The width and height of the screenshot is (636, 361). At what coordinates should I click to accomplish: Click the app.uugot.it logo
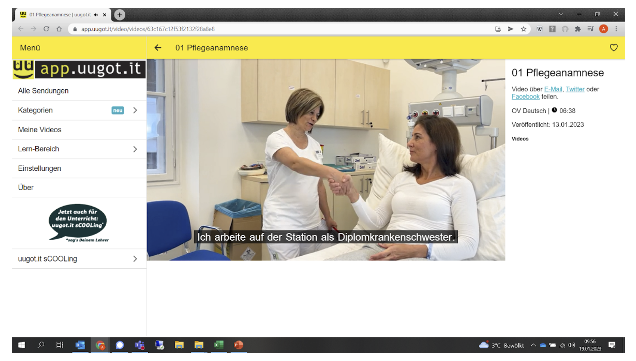79,69
